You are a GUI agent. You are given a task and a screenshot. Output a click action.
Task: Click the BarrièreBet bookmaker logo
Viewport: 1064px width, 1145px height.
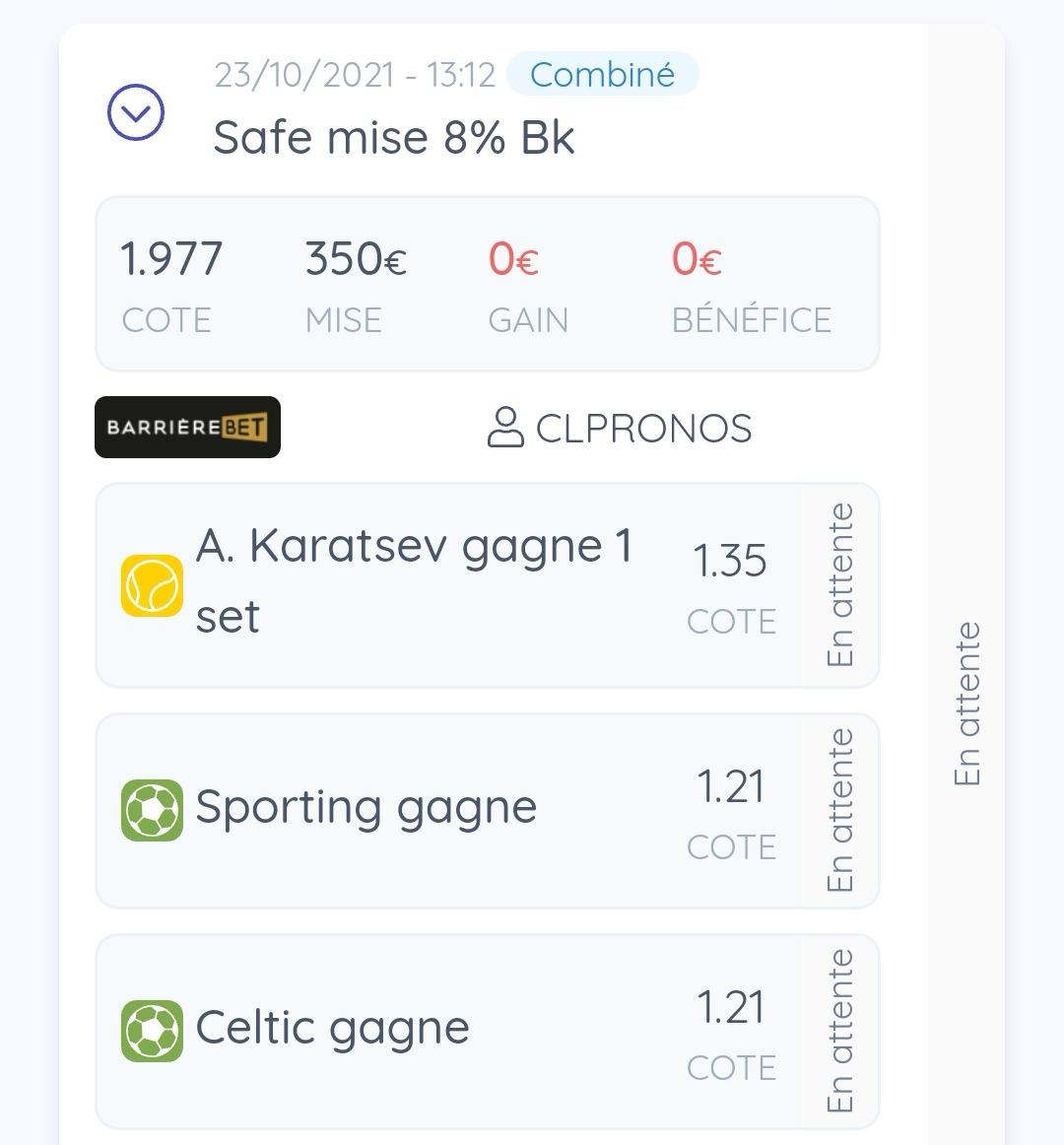click(187, 428)
